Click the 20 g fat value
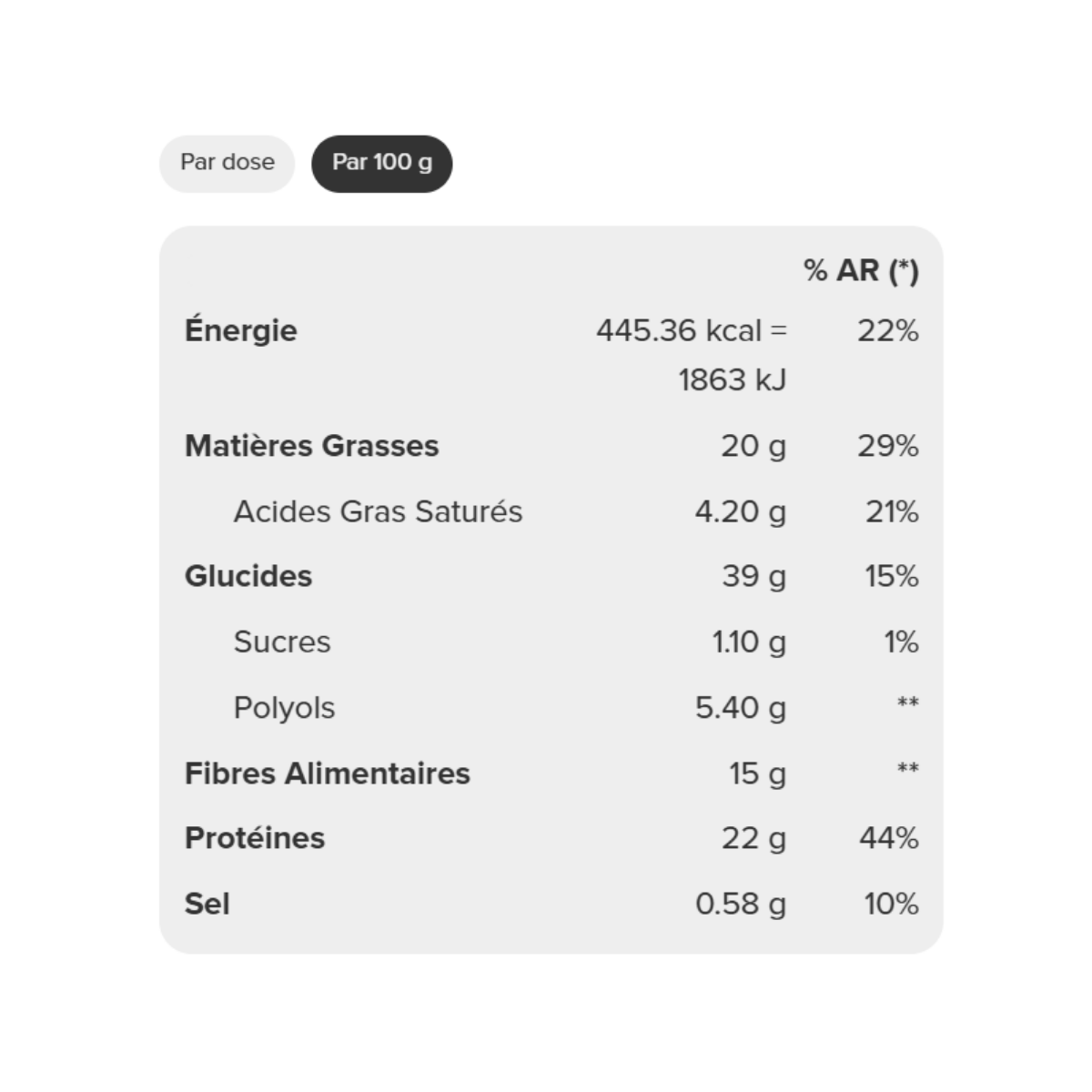 pos(753,446)
